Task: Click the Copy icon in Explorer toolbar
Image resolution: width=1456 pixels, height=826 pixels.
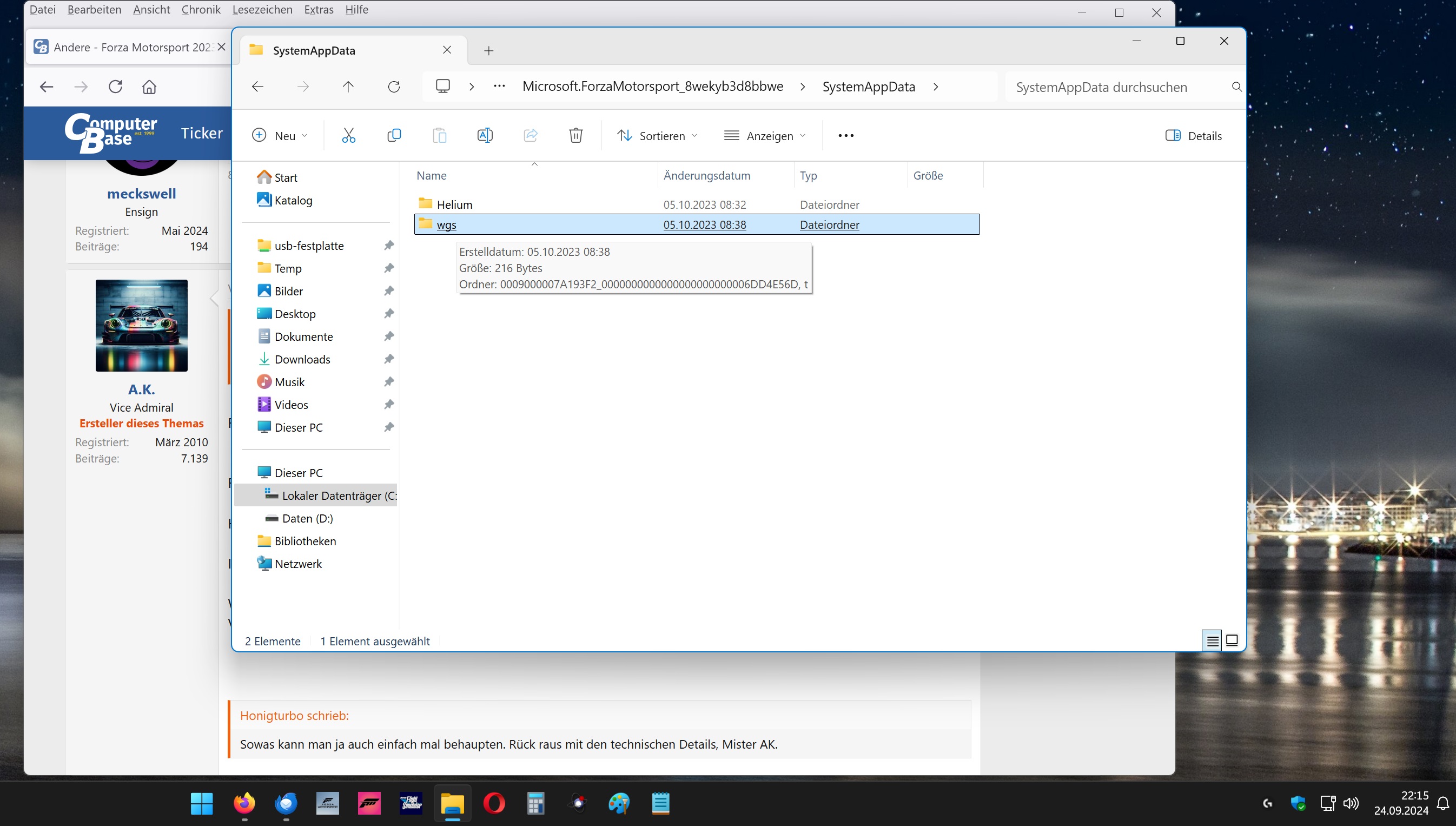Action: coord(394,136)
